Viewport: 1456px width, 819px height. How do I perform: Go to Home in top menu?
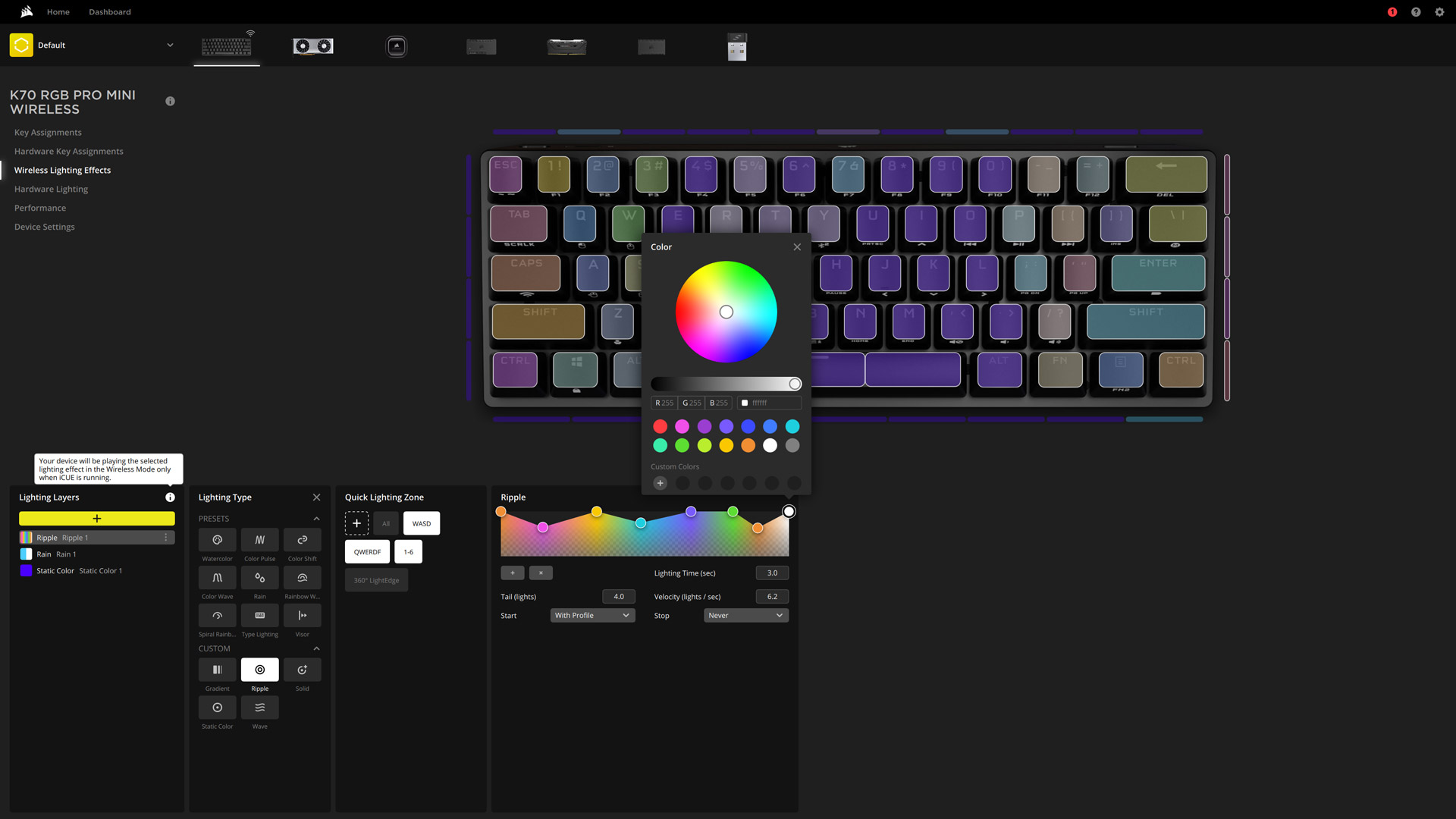(x=58, y=12)
